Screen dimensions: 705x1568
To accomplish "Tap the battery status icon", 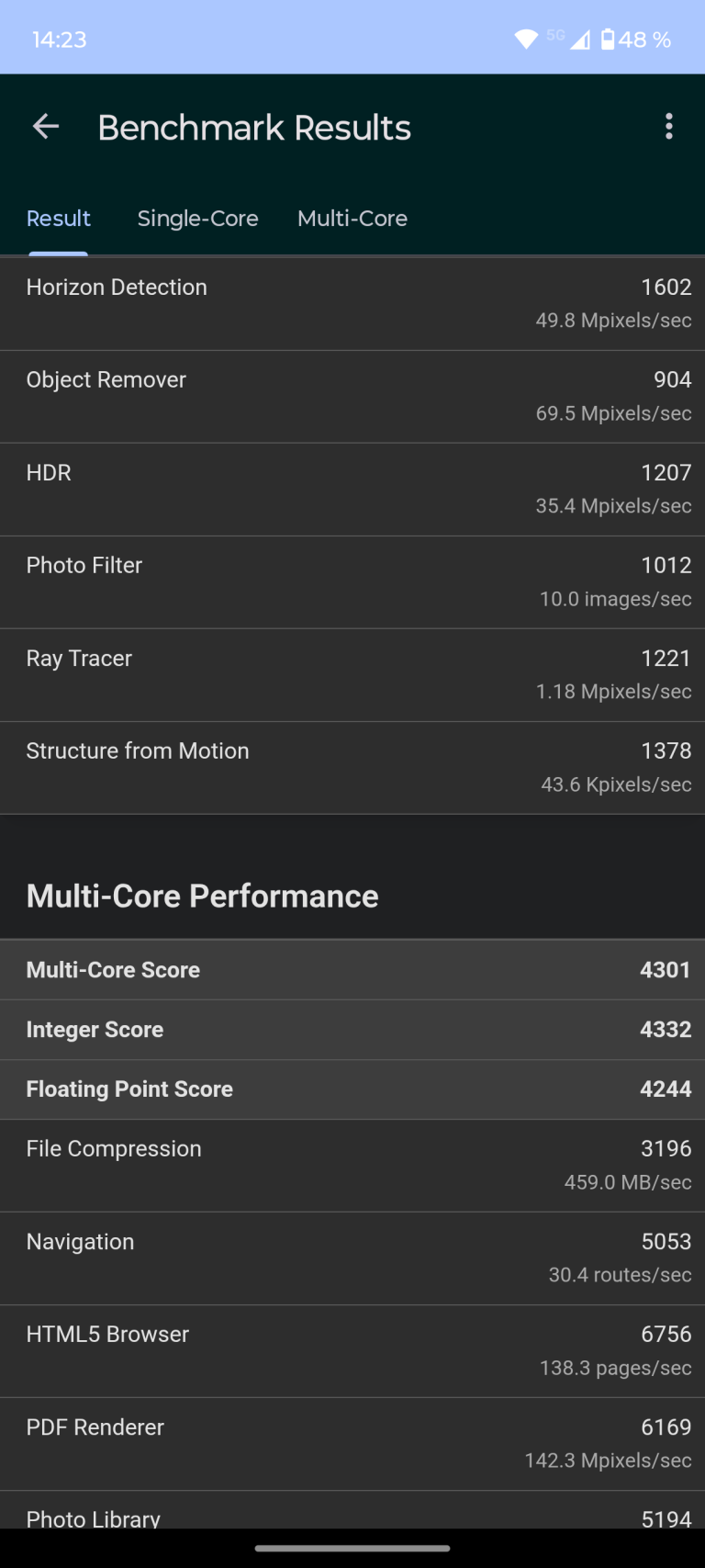I will [608, 39].
